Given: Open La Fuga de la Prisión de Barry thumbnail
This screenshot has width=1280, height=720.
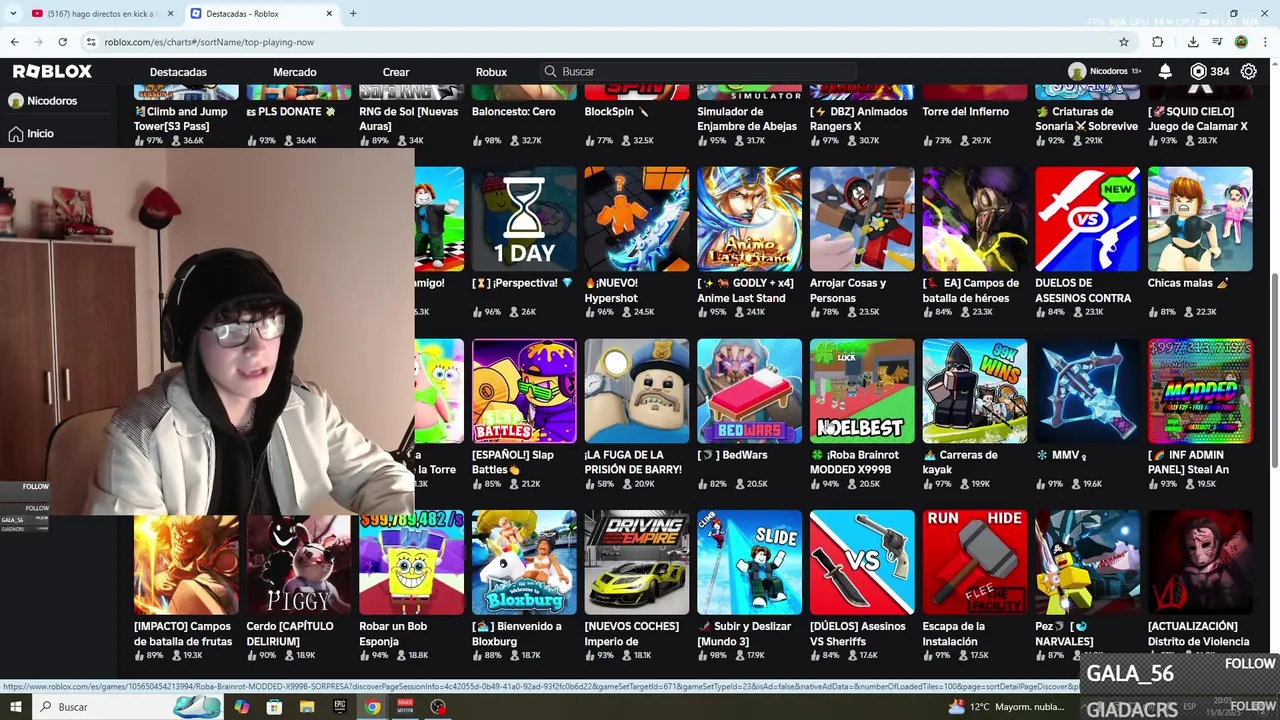Looking at the screenshot, I should pos(637,391).
